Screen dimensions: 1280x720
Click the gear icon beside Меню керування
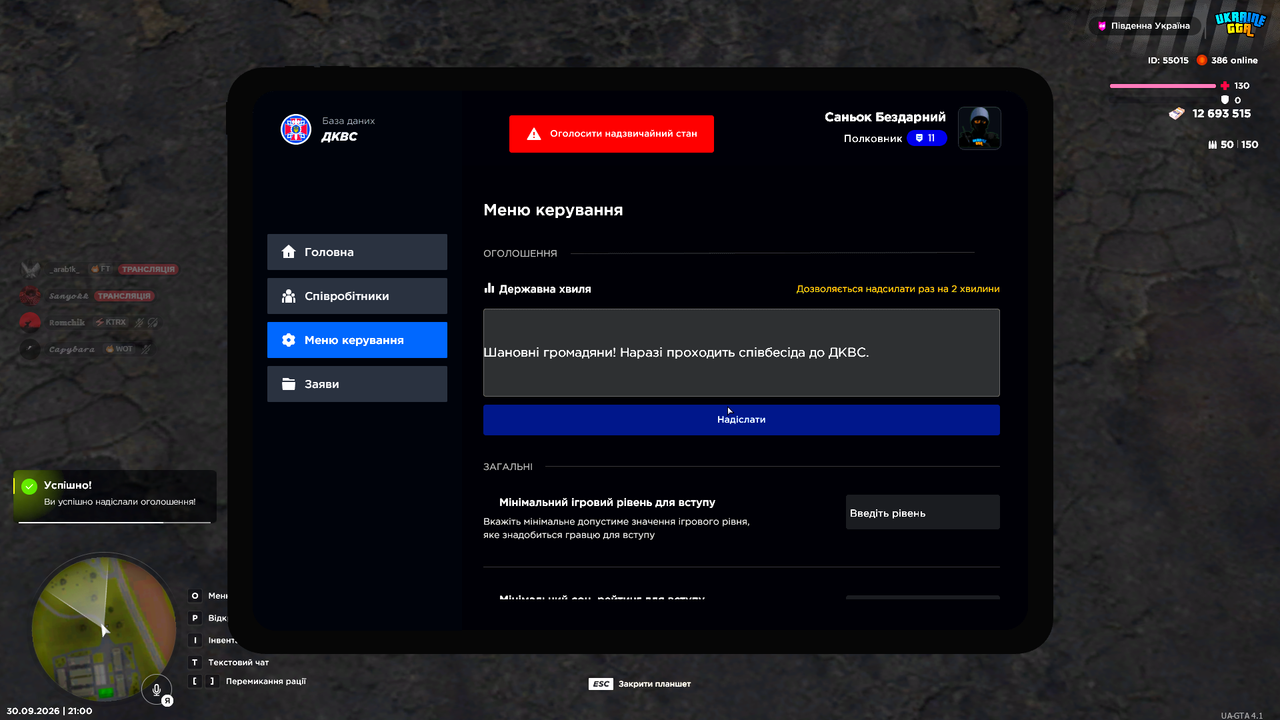[289, 340]
